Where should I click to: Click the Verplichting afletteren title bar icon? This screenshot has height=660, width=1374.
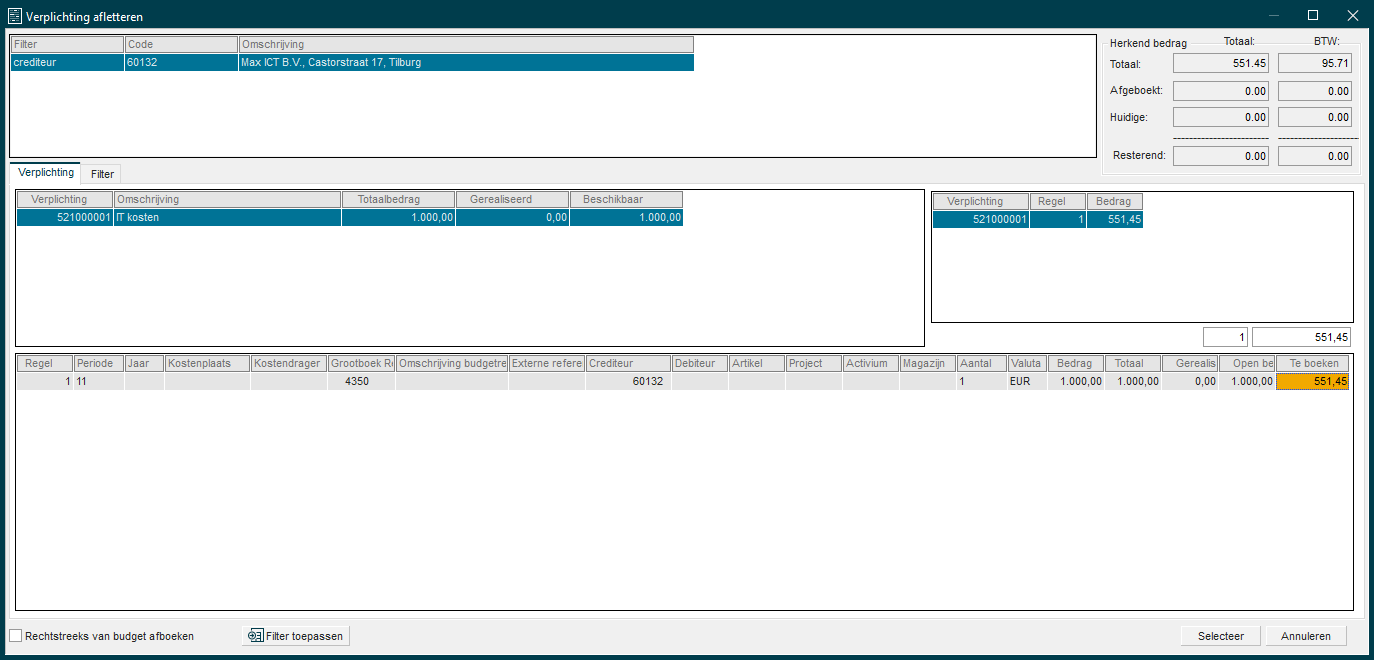point(15,16)
